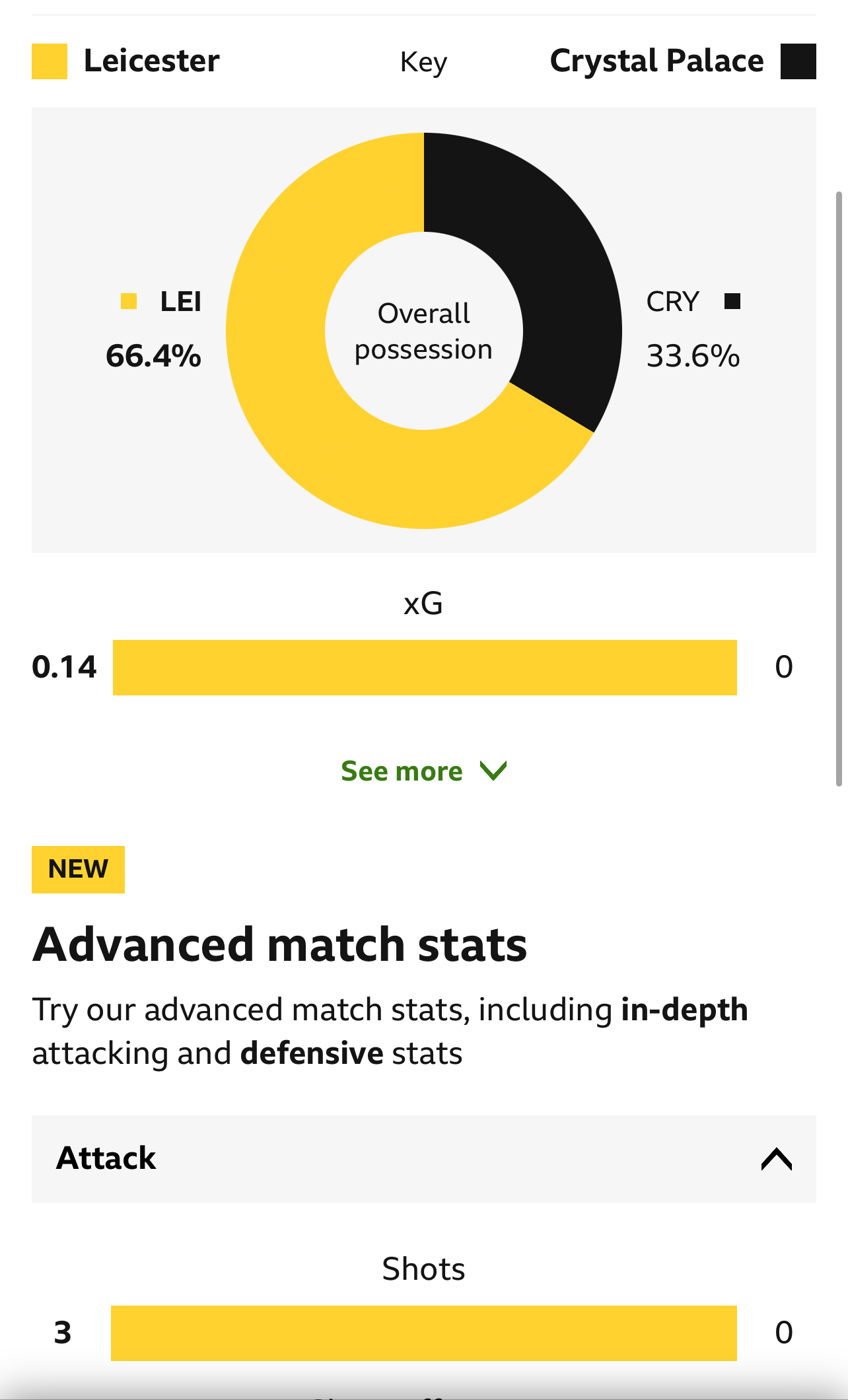Click the yellow xG bar
The image size is (848, 1400).
pos(425,667)
